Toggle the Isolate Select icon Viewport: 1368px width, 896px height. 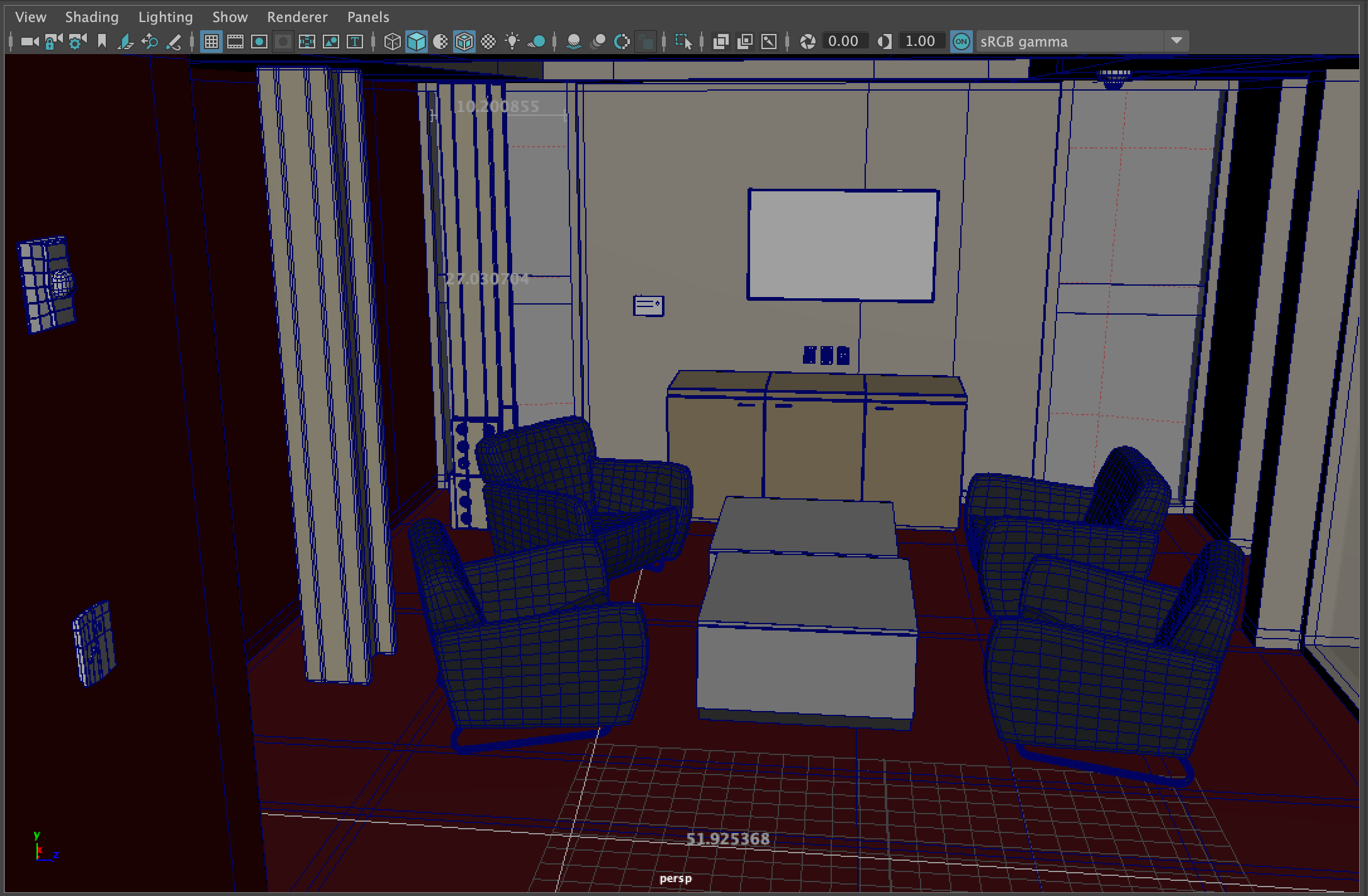point(683,42)
